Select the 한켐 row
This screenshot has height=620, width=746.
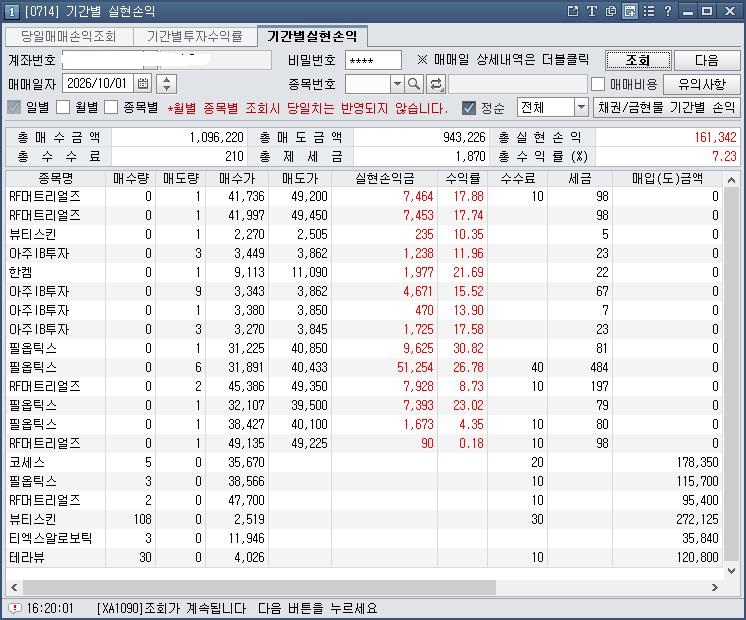tap(364, 272)
